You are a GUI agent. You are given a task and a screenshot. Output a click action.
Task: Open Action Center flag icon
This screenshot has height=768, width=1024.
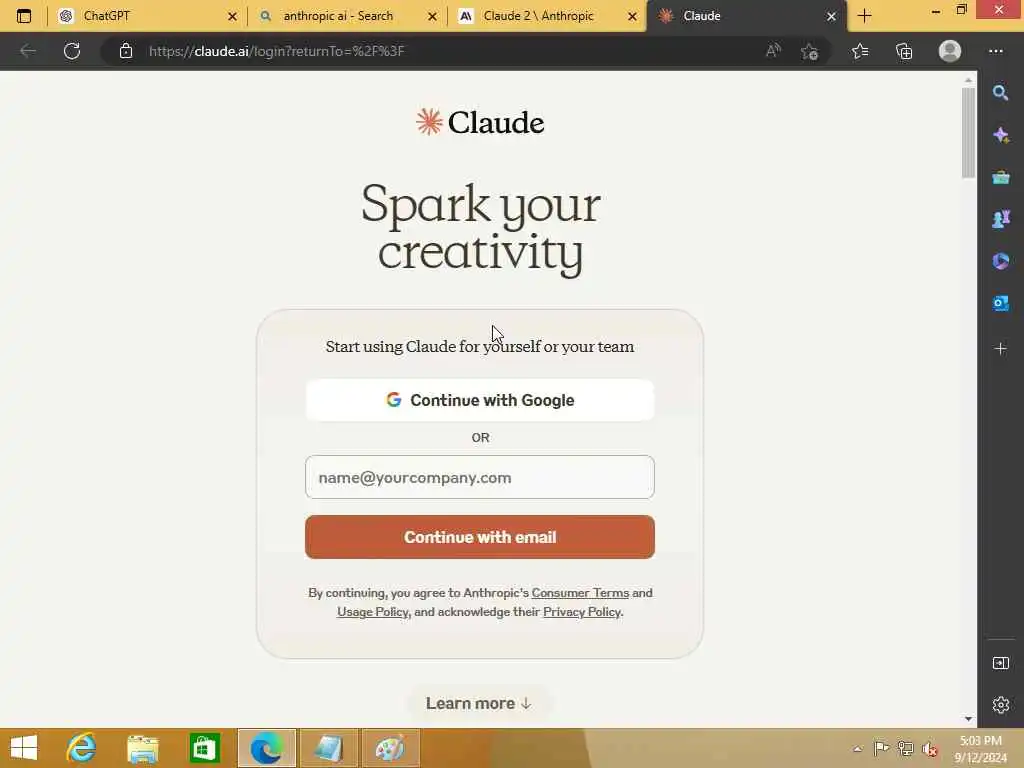point(881,749)
